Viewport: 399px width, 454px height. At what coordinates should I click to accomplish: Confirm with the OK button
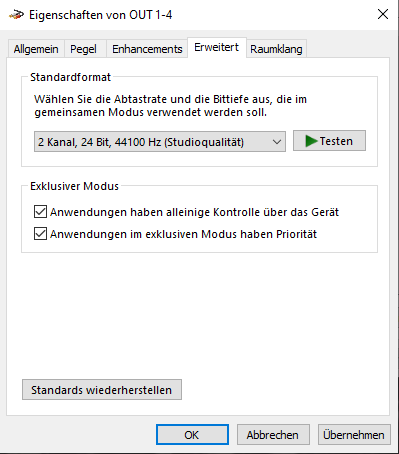click(192, 434)
